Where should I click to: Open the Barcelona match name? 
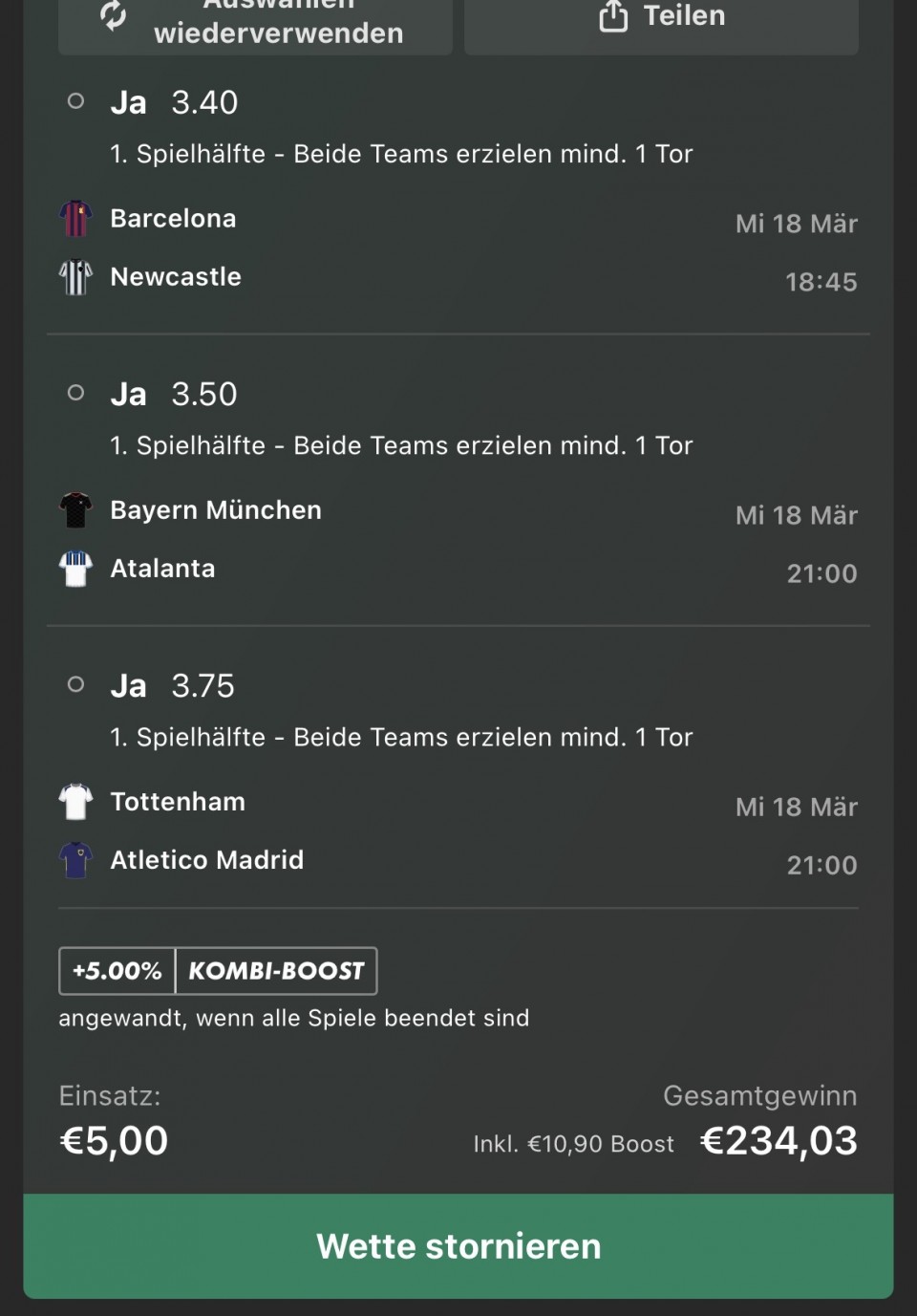[173, 219]
